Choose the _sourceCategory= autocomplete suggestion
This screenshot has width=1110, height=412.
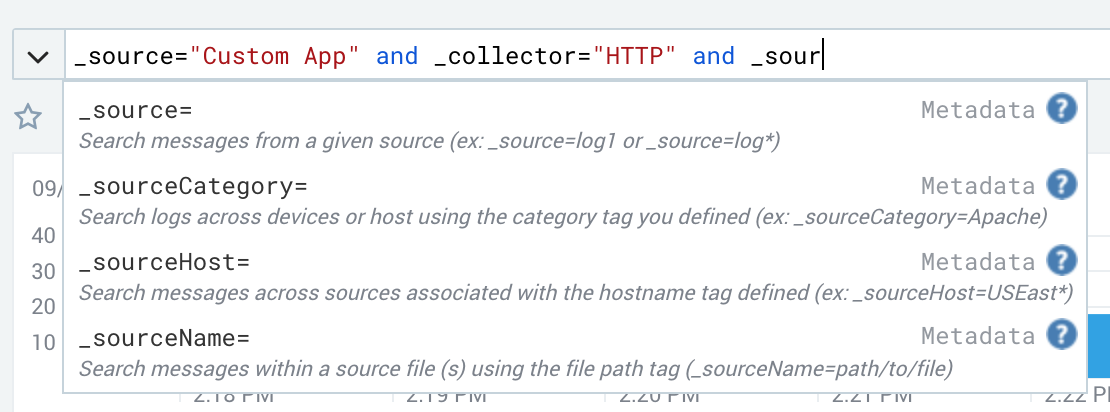pyautogui.click(x=575, y=199)
